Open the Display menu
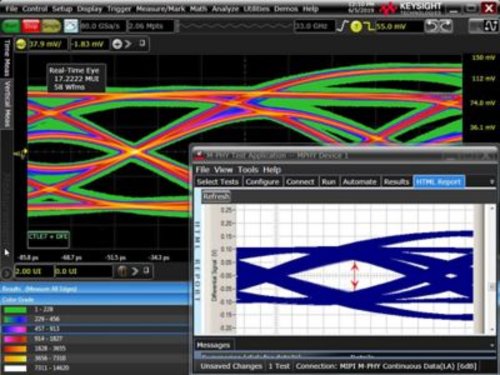The height and width of the screenshot is (375, 500). [89, 9]
